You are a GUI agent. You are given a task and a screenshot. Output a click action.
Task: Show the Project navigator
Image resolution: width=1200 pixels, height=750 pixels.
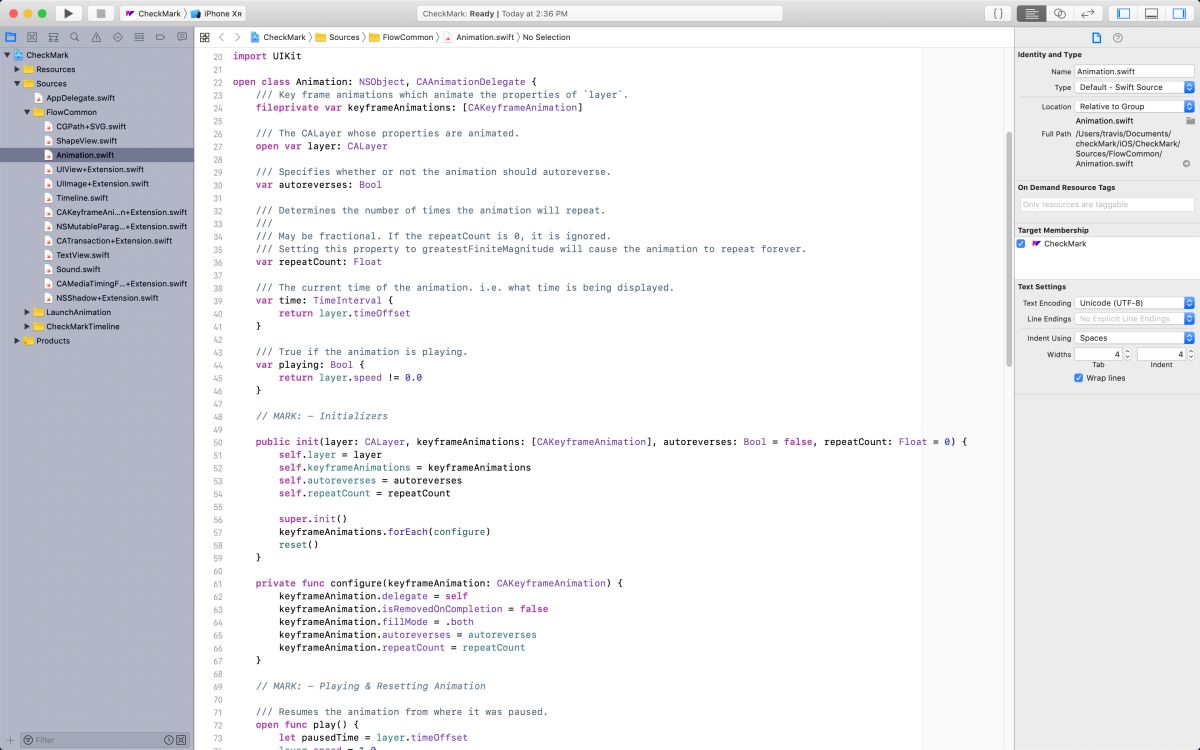point(11,37)
